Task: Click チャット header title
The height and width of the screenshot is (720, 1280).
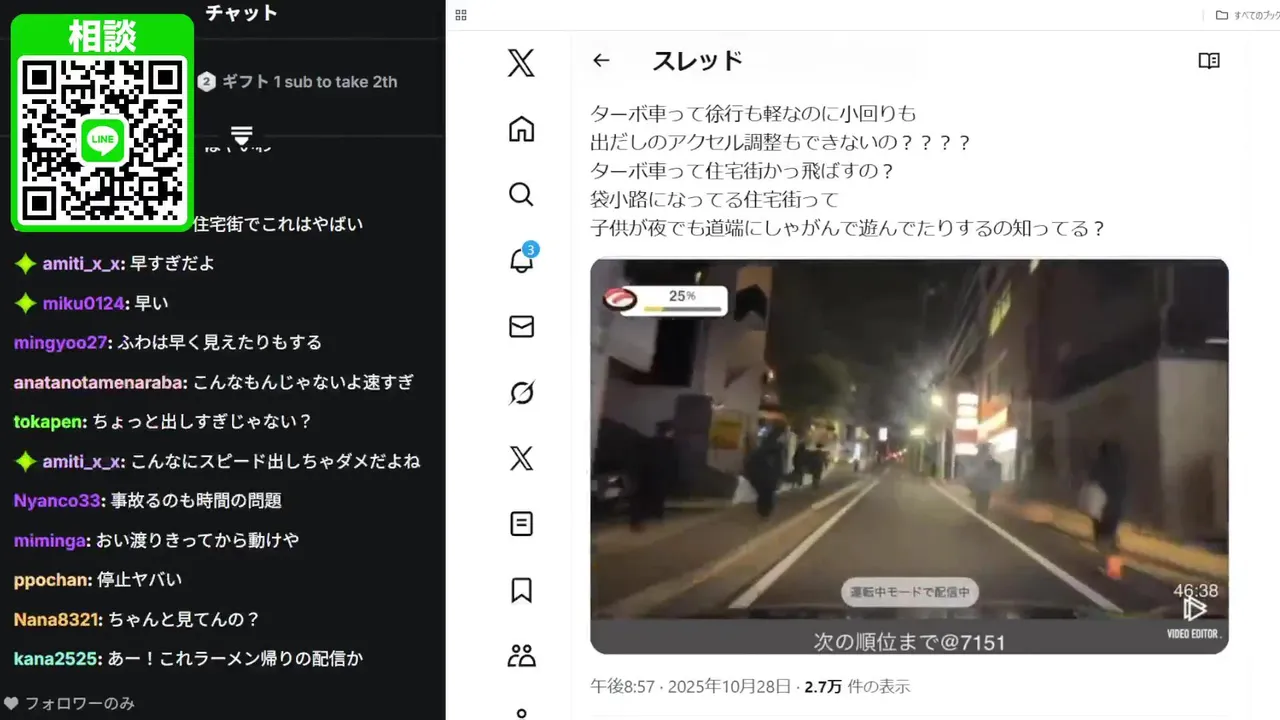Action: pyautogui.click(x=241, y=13)
